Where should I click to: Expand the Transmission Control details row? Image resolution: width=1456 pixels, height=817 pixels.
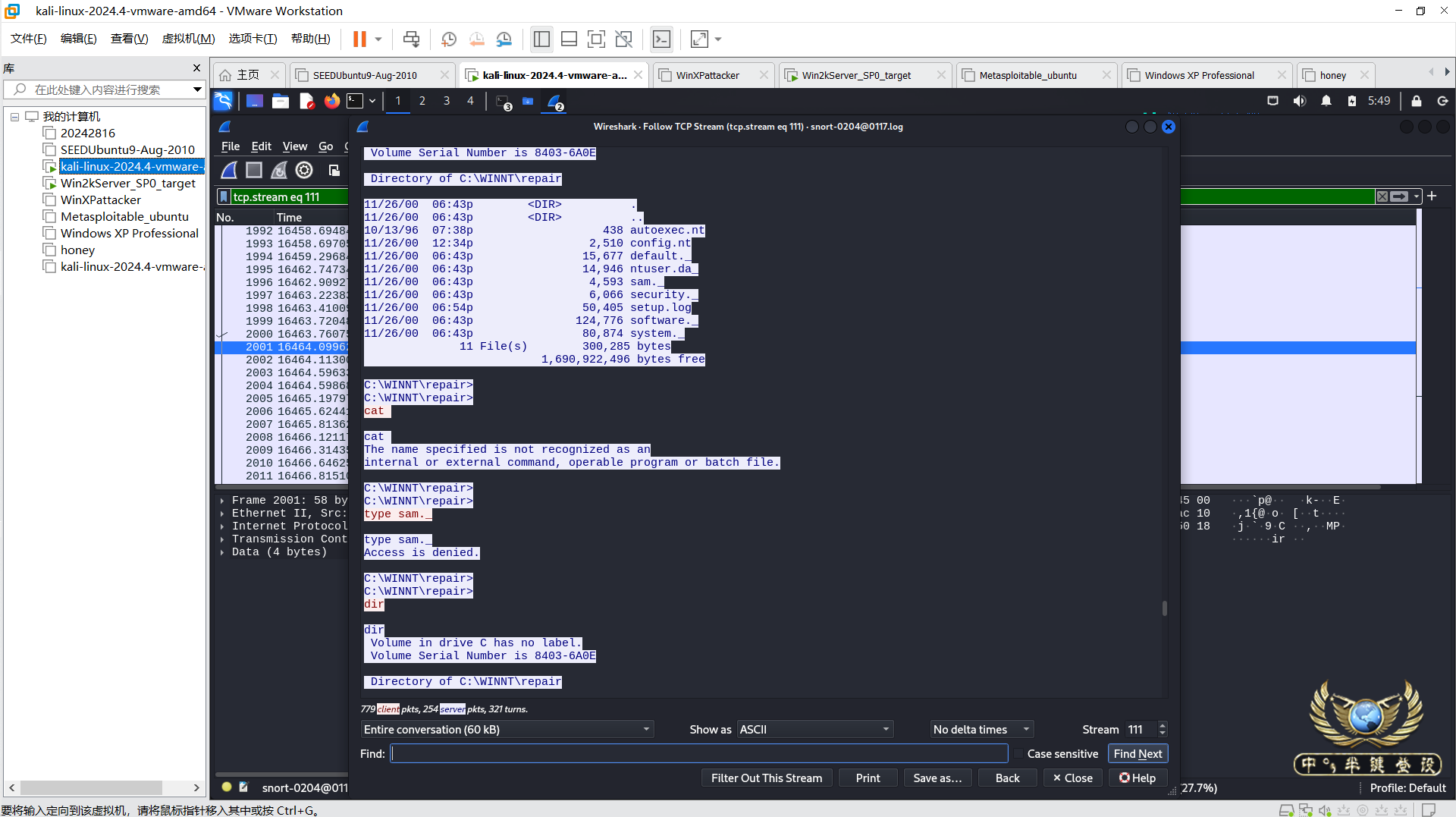[x=222, y=539]
